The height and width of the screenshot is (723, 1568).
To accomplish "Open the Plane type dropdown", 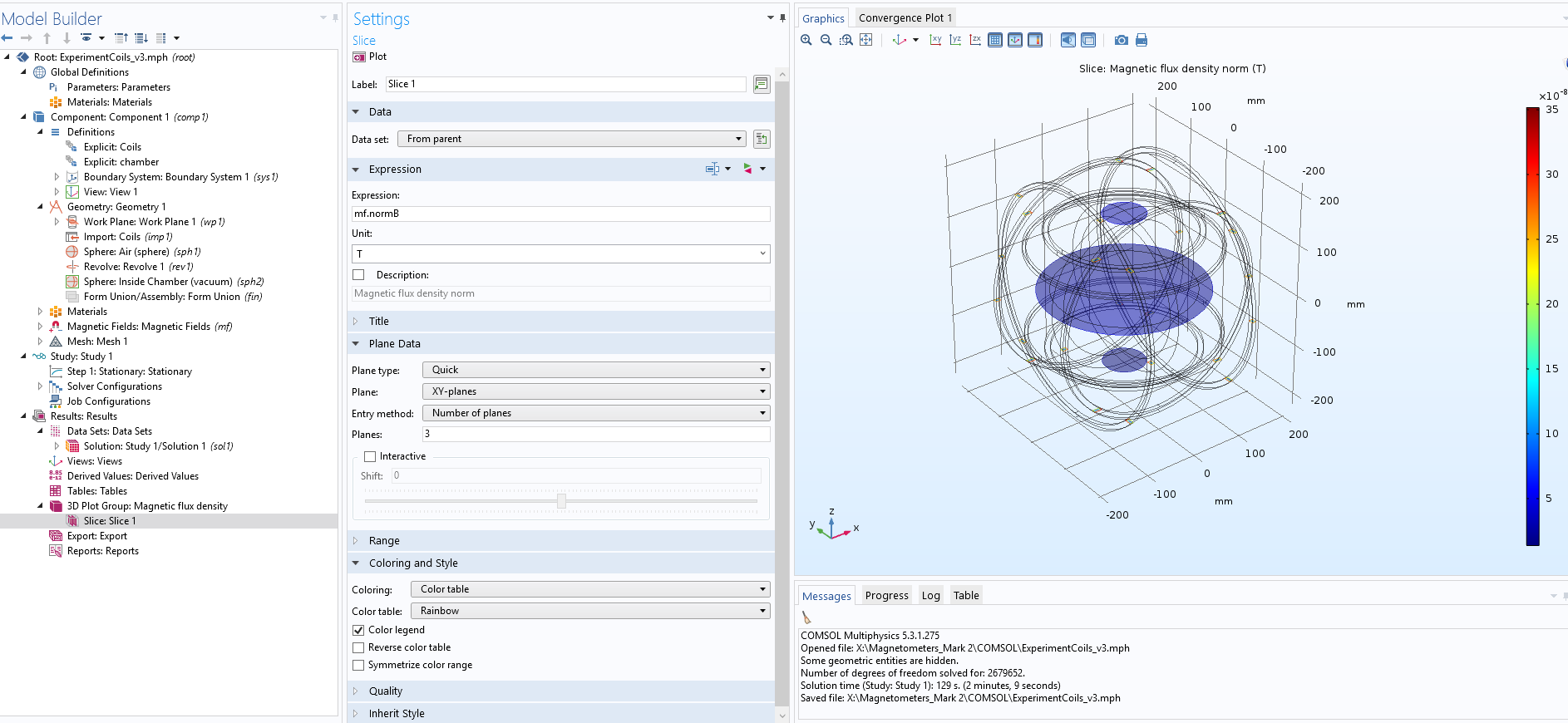I will pos(596,370).
